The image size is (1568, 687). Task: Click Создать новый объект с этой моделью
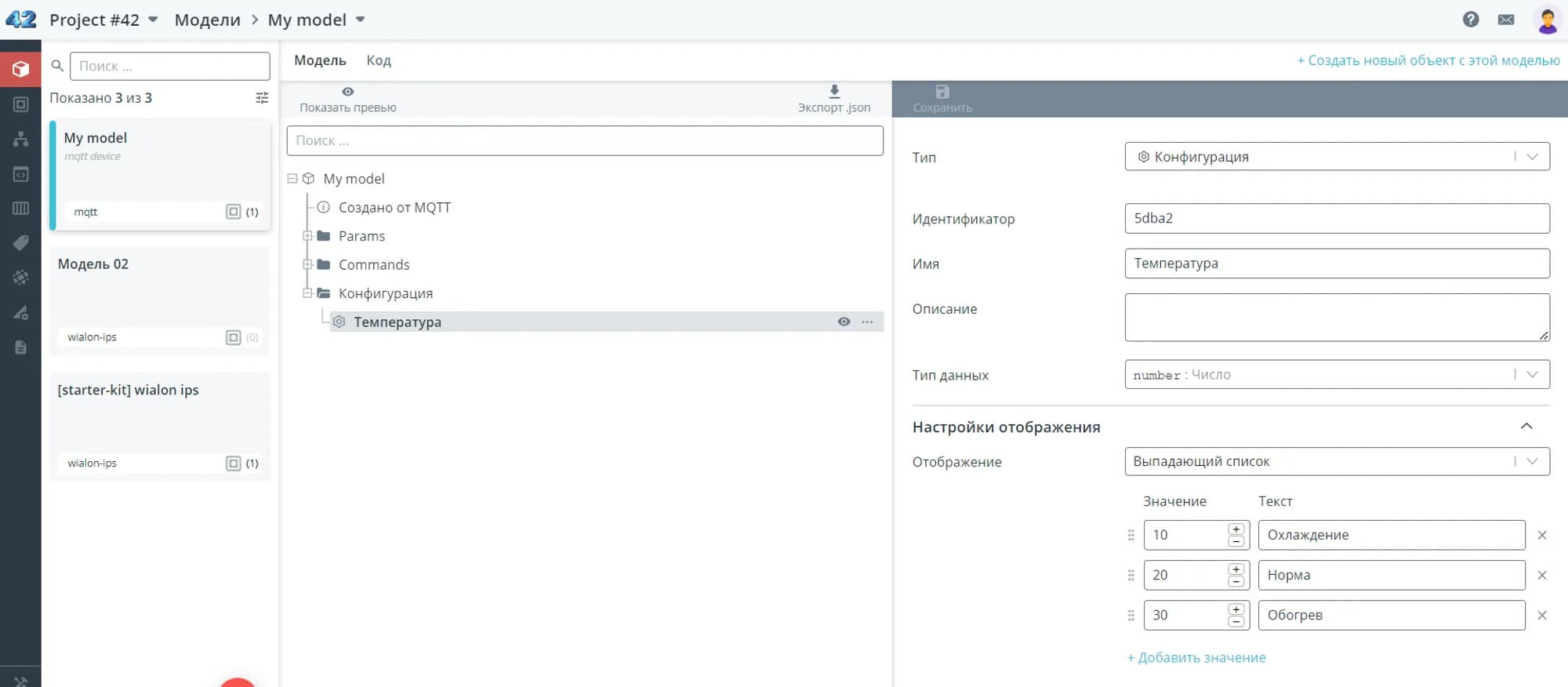point(1428,60)
